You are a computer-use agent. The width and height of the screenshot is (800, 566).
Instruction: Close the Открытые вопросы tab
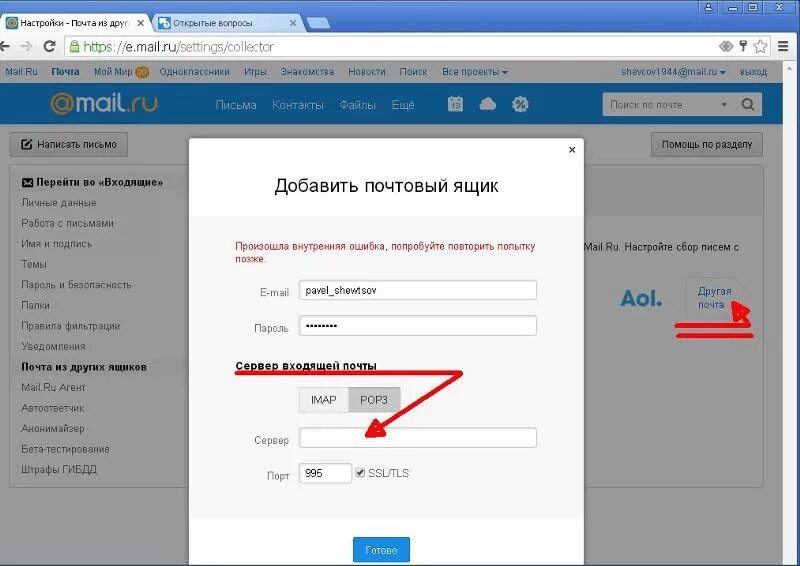[x=293, y=23]
